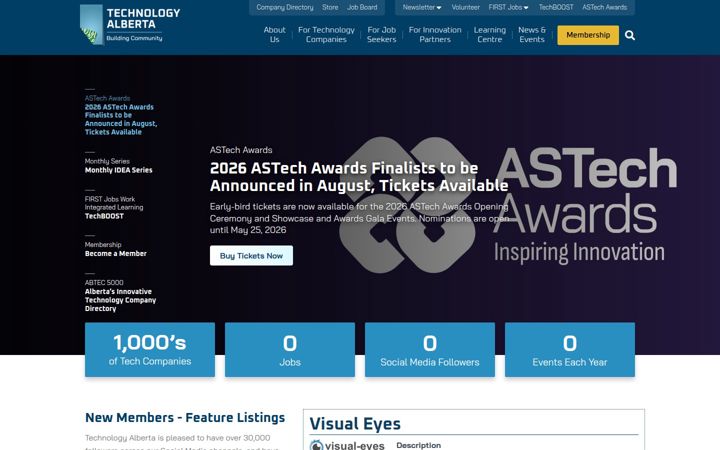Screen dimensions: 720x450
Task: Click the yellow Membership button
Action: tap(588, 35)
